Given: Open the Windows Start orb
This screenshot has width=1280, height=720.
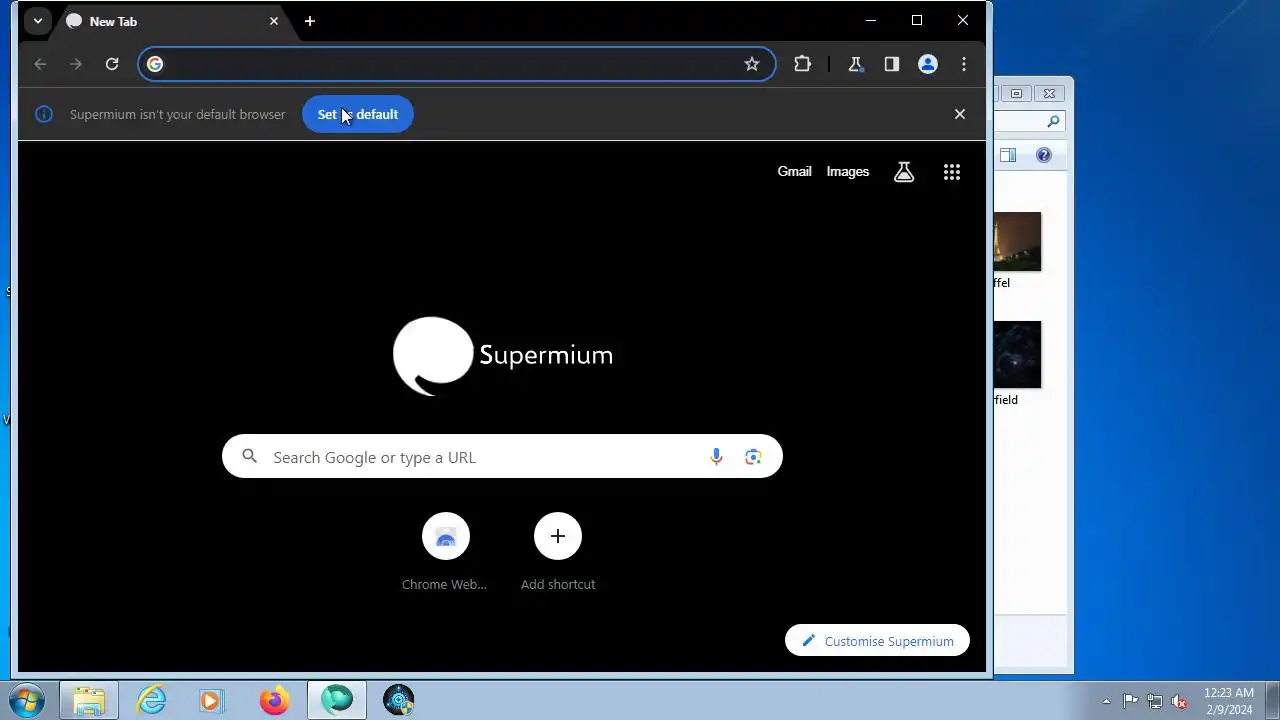Looking at the screenshot, I should 26,700.
